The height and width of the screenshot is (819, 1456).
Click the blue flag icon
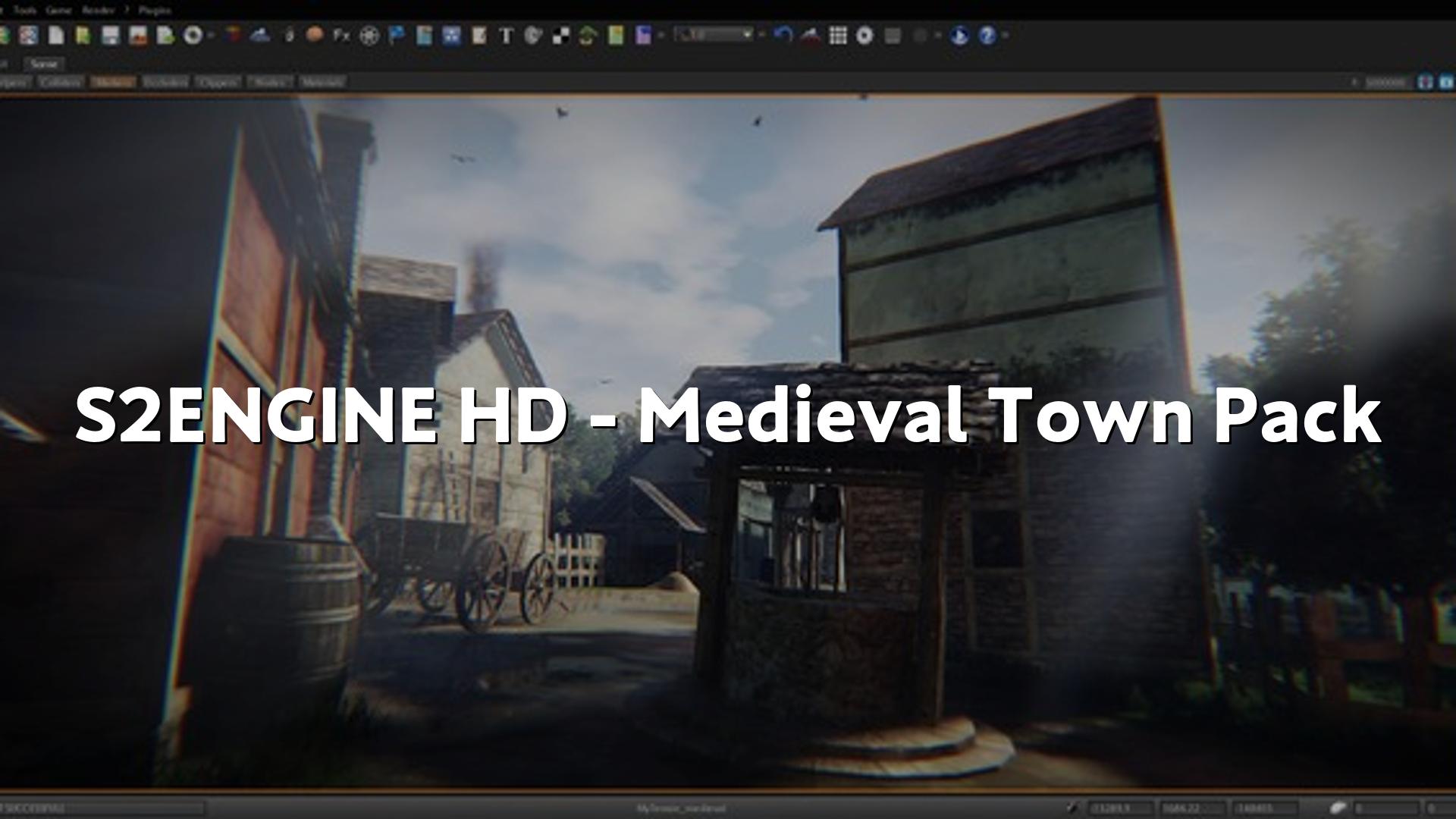[397, 35]
